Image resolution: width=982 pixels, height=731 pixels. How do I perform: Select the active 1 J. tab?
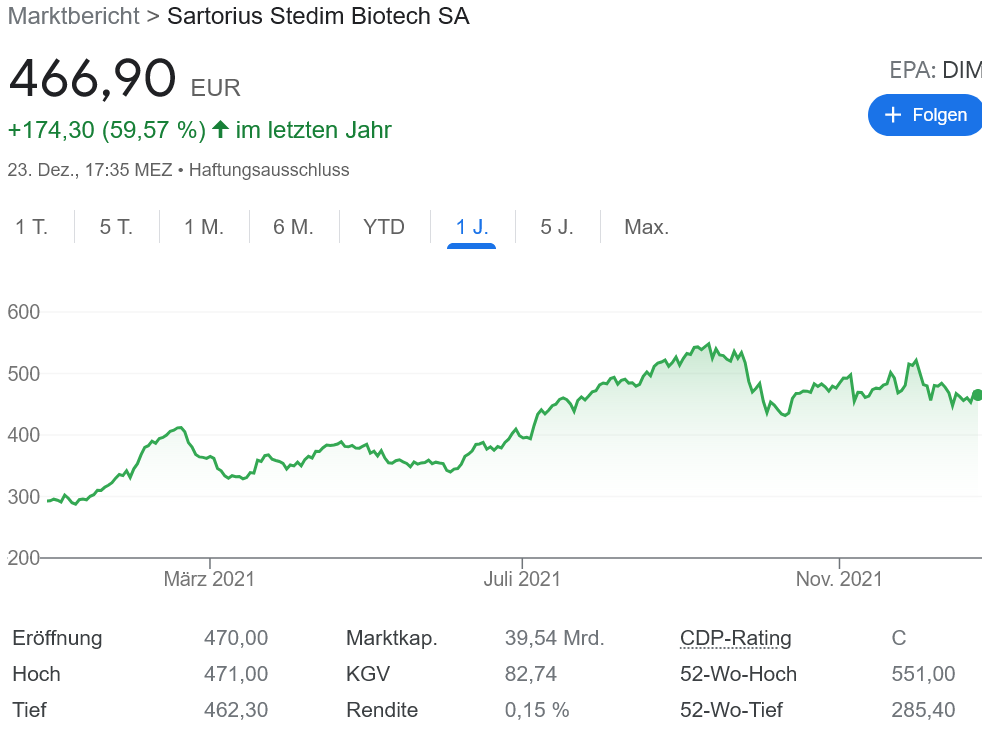point(472,227)
